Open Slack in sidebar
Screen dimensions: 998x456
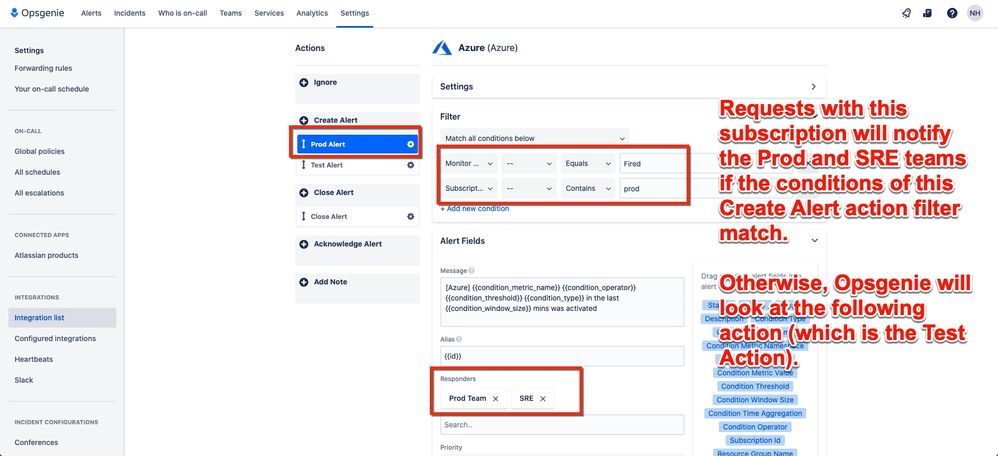(24, 380)
